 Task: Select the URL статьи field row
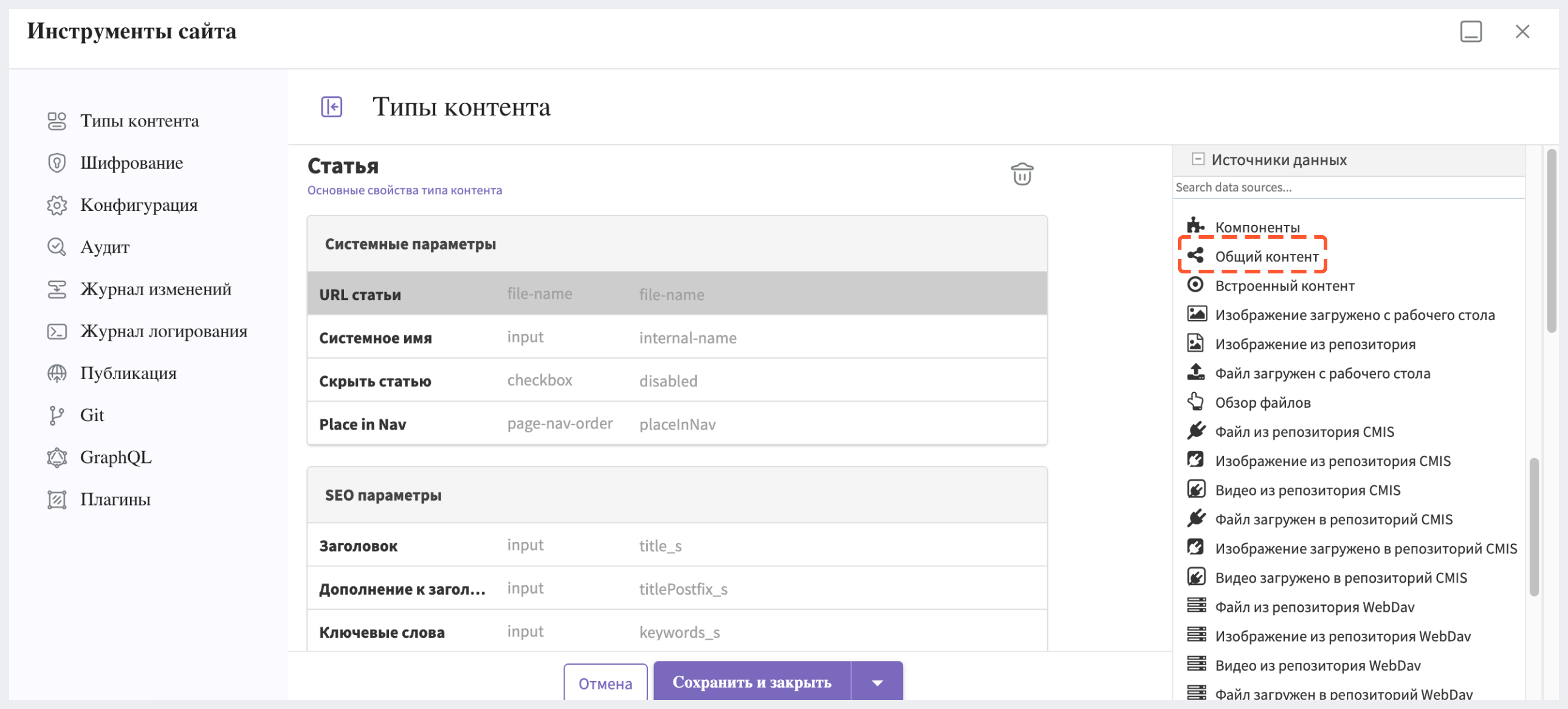click(x=677, y=294)
